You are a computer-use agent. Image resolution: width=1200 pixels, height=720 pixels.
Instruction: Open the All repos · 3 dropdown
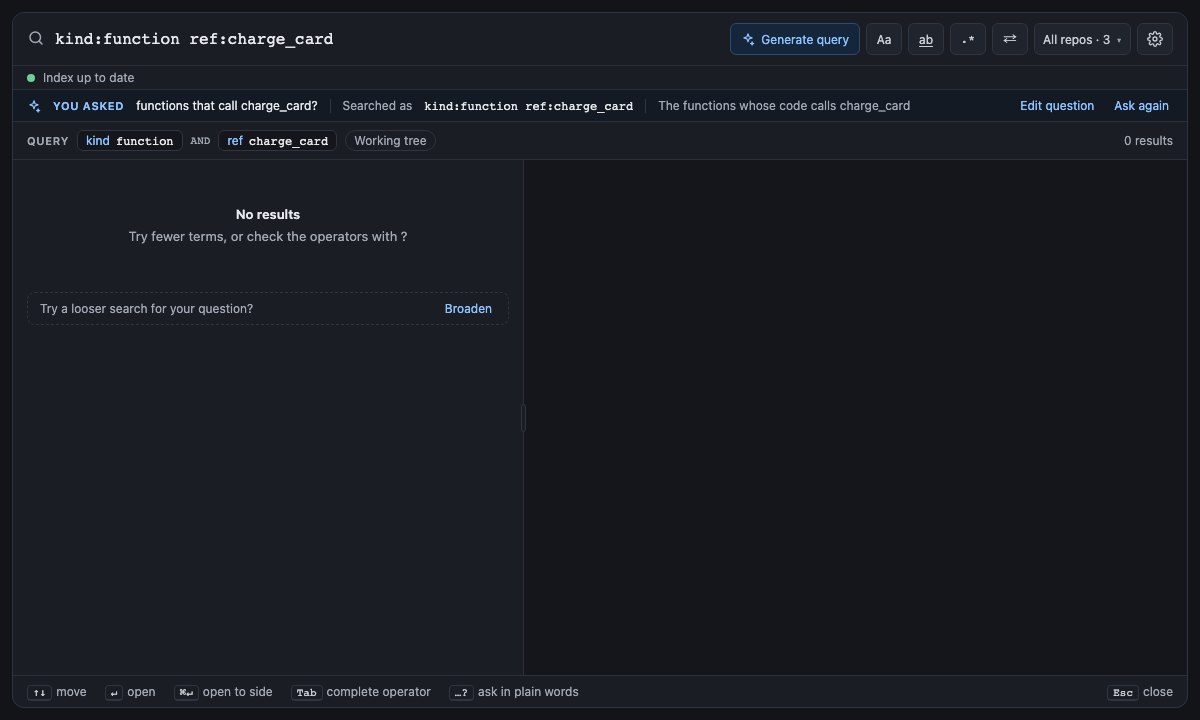(1082, 39)
